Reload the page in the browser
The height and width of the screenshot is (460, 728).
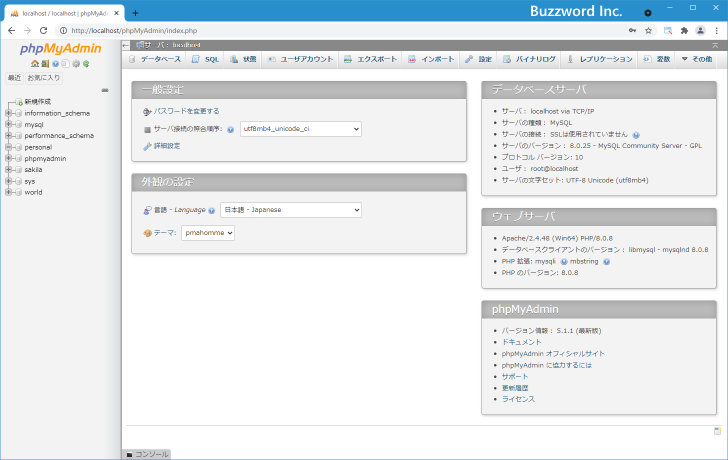coord(43,31)
